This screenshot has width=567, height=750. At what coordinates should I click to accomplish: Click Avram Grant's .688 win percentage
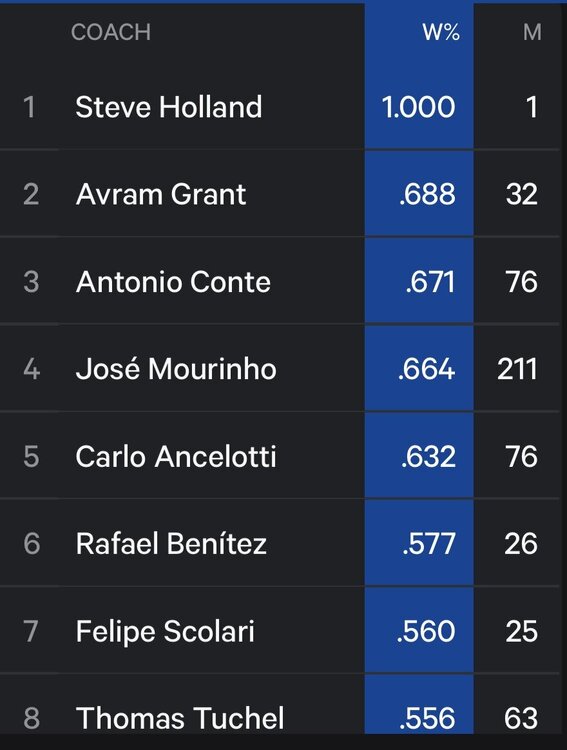(427, 194)
